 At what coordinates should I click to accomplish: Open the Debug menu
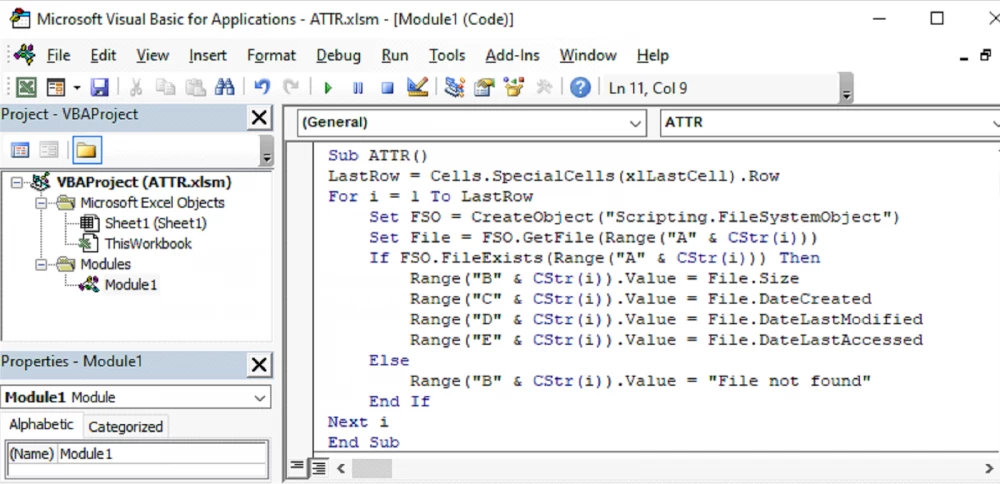(x=338, y=55)
